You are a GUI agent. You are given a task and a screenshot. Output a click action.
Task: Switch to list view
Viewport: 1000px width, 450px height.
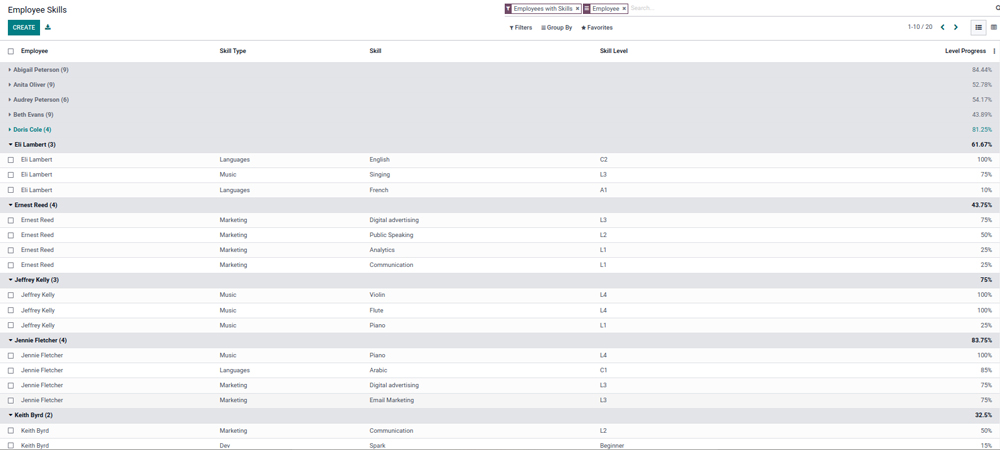978,28
